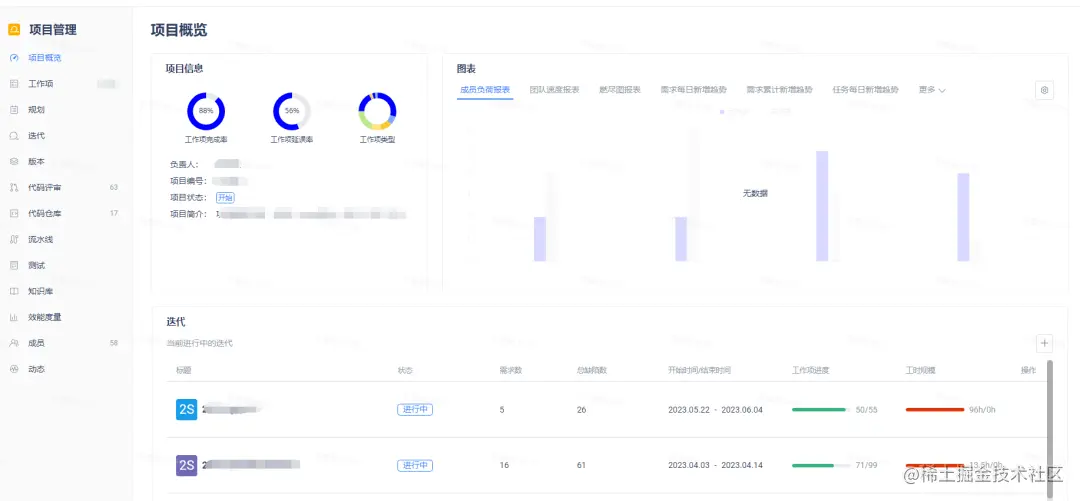Switch to the 需求每日新增趋势 tab
The width and height of the screenshot is (1080, 501).
(x=694, y=90)
